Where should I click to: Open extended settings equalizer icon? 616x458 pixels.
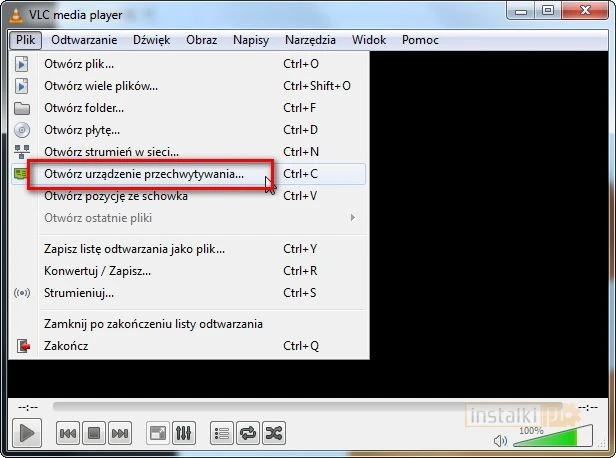click(183, 433)
